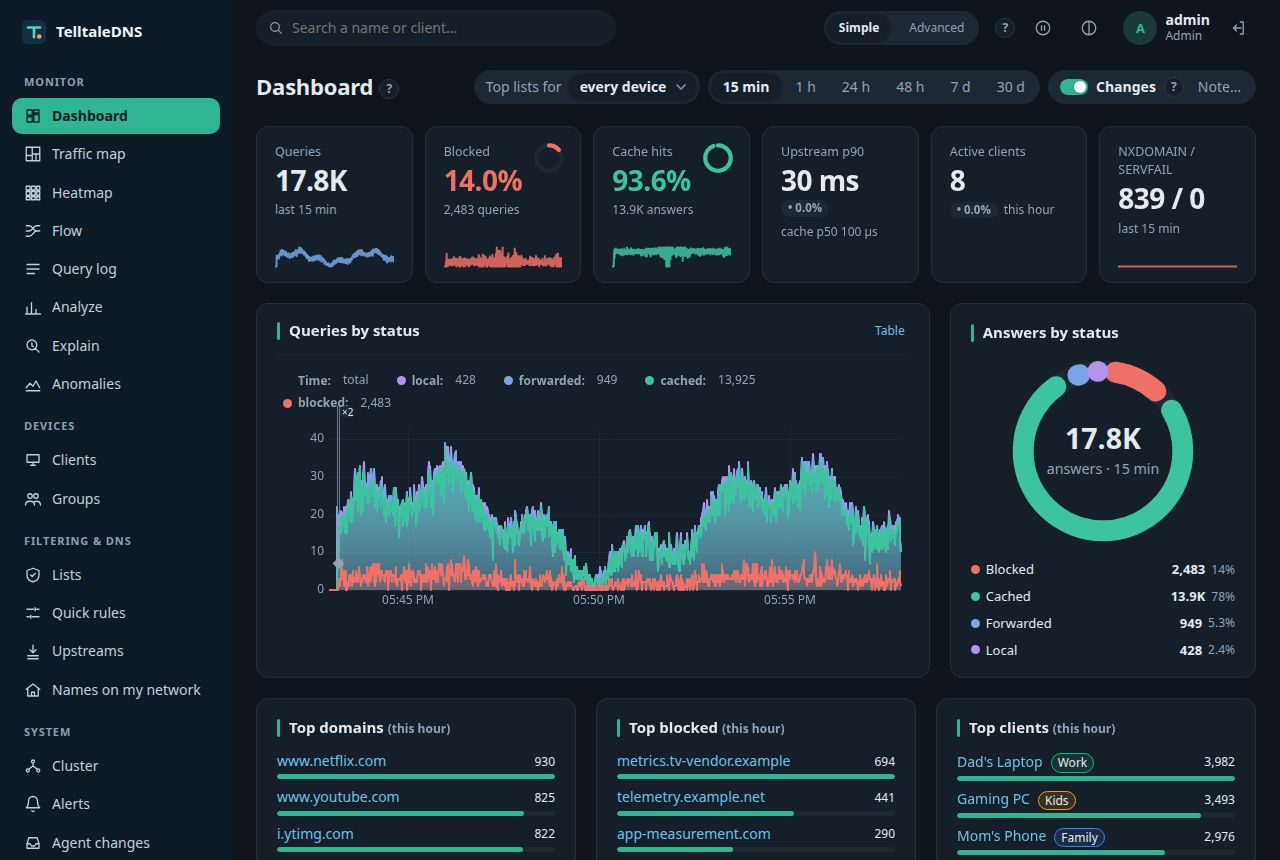
Task: Open the Upstreams download icon
Action: click(33, 651)
